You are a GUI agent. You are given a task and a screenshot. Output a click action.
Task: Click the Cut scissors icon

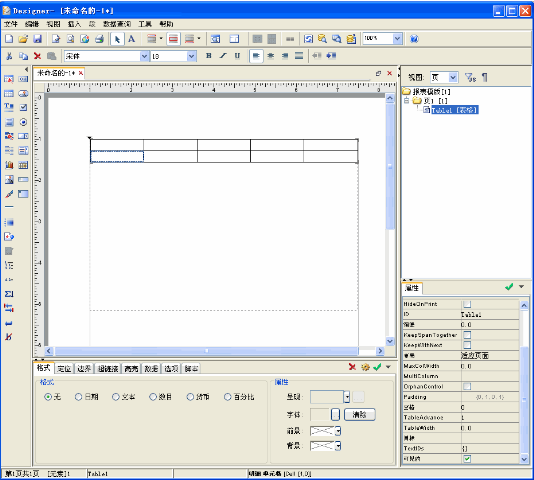pos(9,56)
